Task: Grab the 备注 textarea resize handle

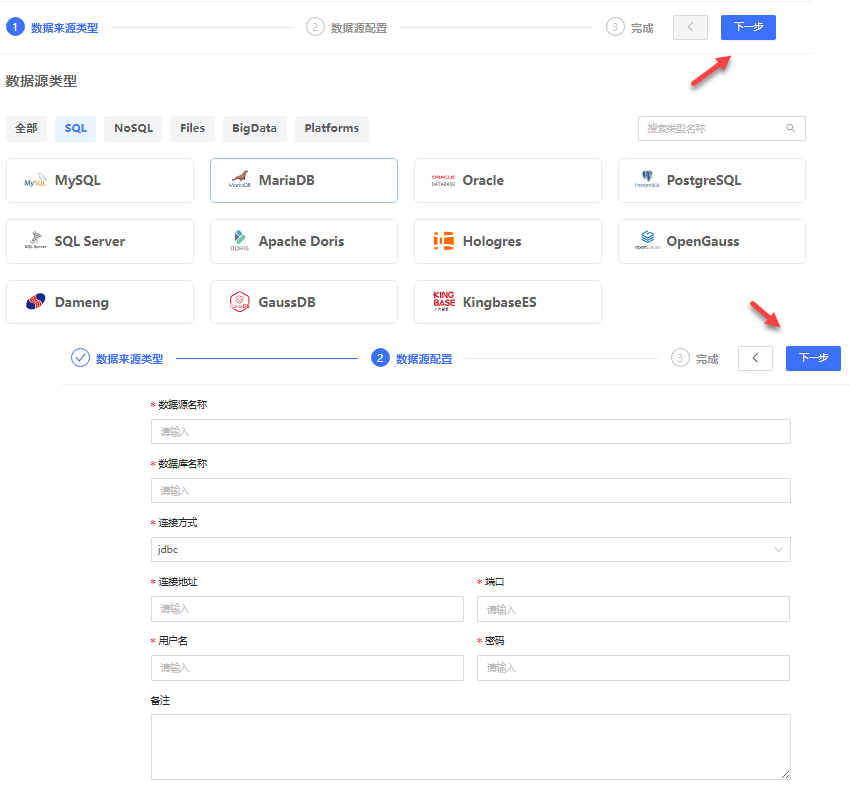Action: click(785, 775)
